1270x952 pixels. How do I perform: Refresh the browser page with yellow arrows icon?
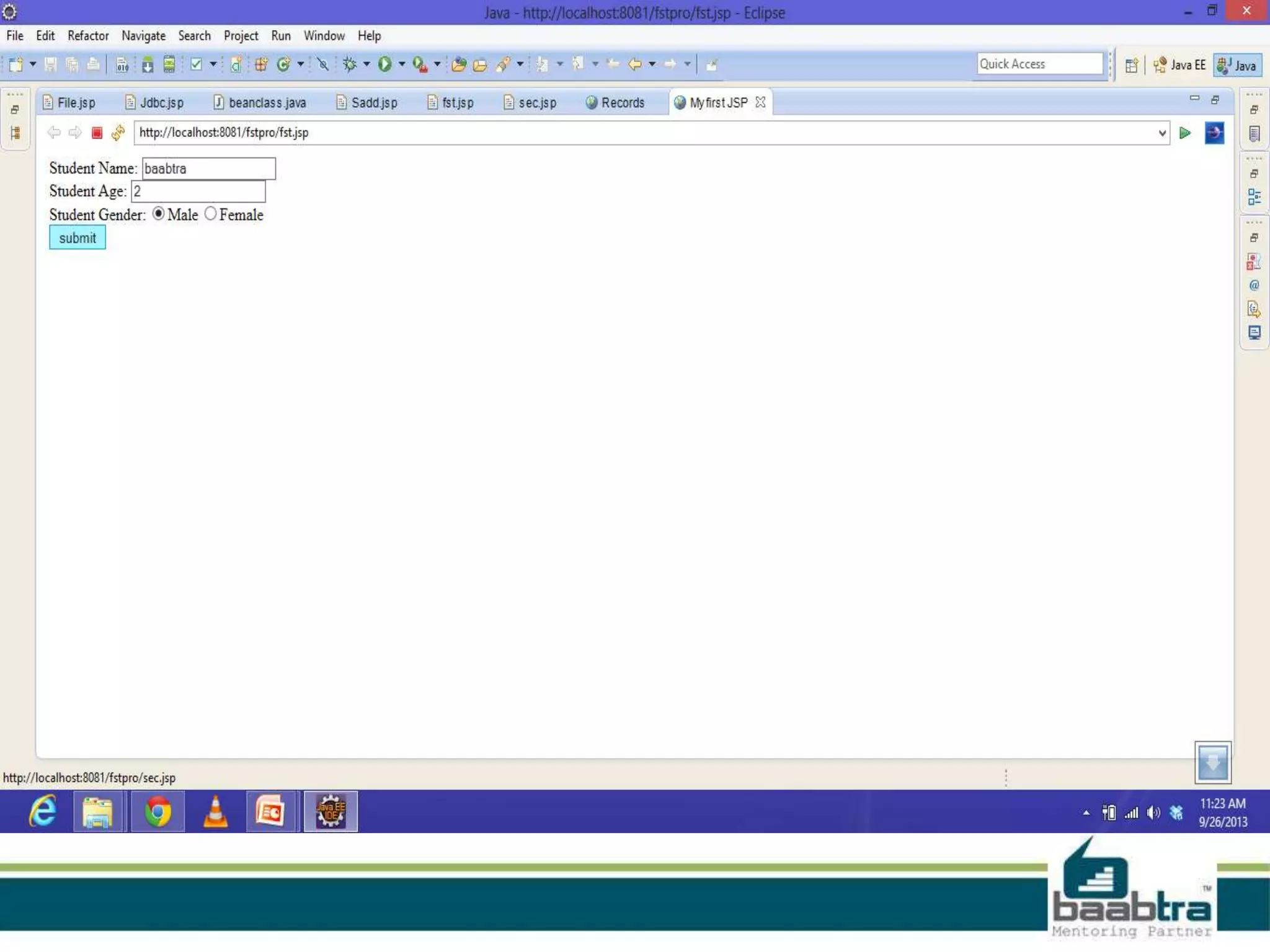coord(118,133)
